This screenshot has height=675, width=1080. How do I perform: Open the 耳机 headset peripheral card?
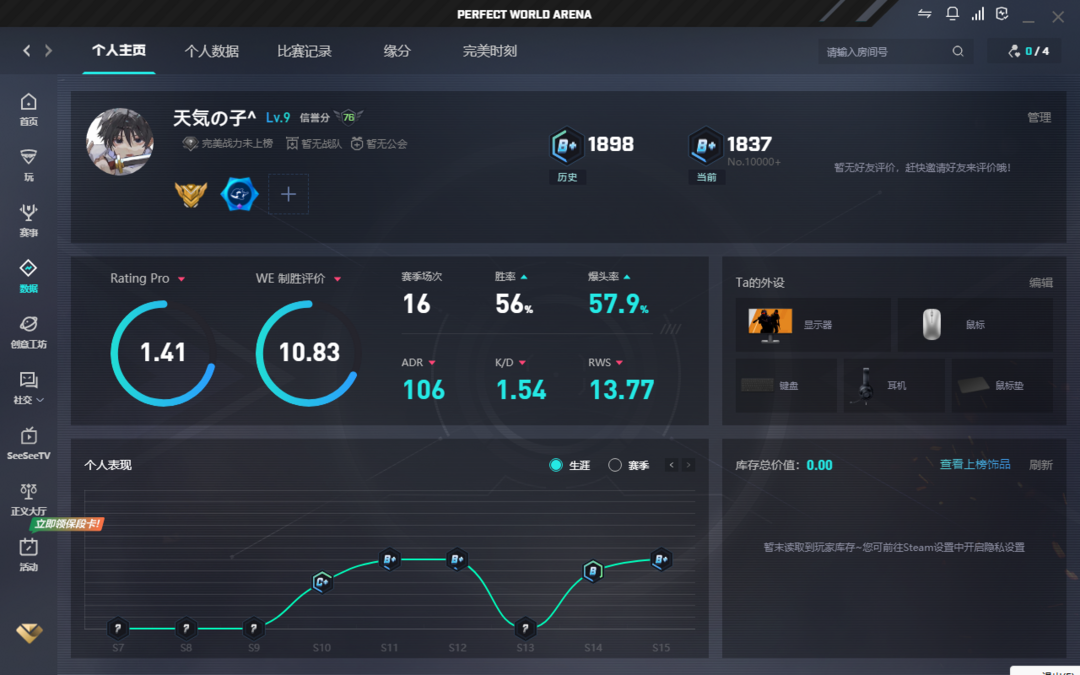pyautogui.click(x=894, y=386)
